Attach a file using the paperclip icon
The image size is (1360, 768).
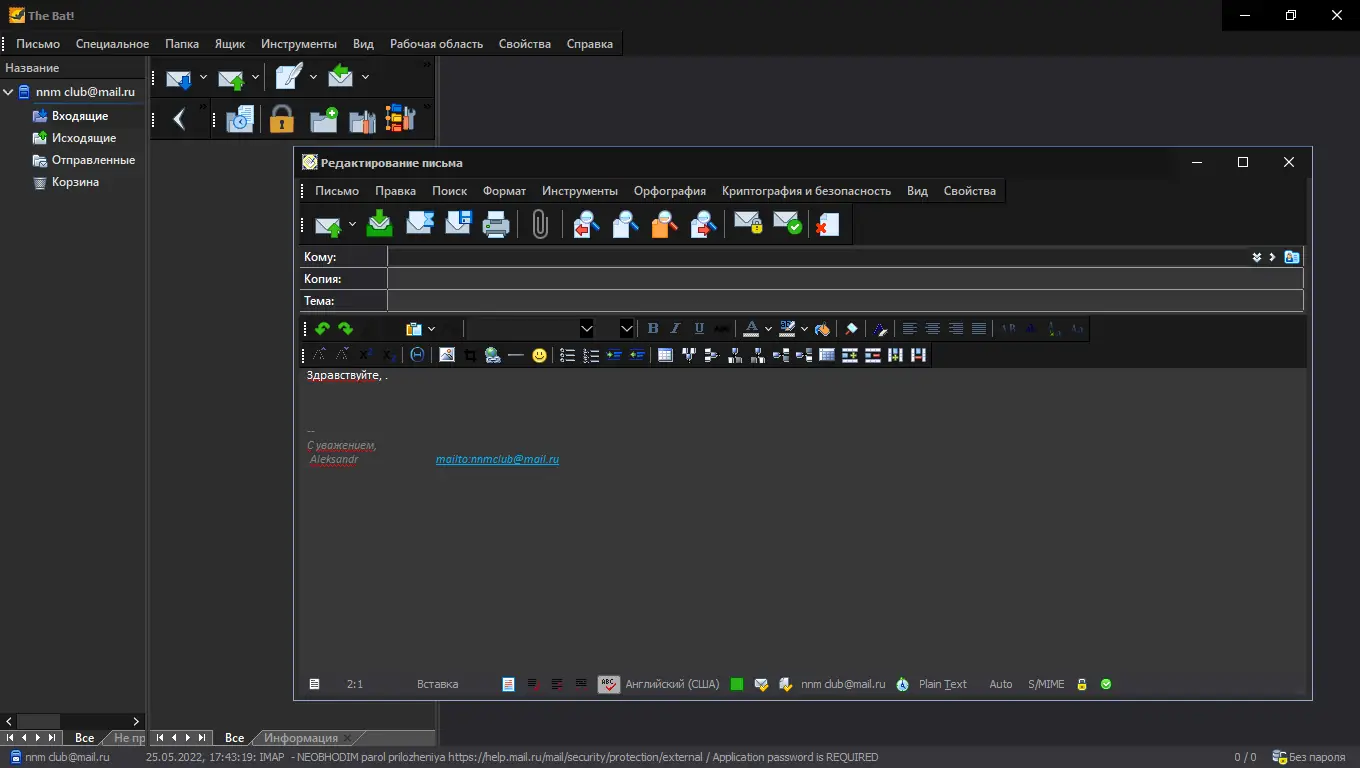tap(540, 224)
